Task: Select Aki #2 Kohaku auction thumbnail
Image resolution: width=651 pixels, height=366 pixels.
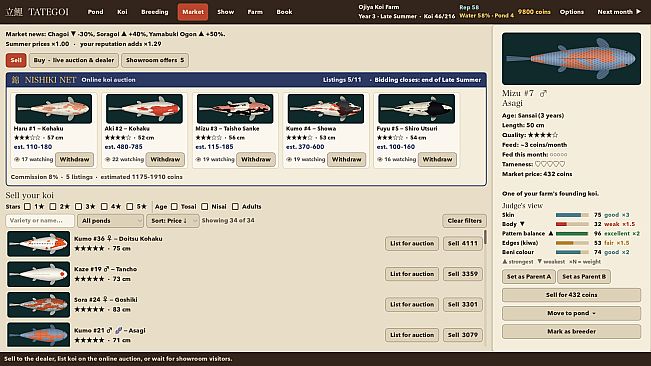Action: (x=144, y=109)
